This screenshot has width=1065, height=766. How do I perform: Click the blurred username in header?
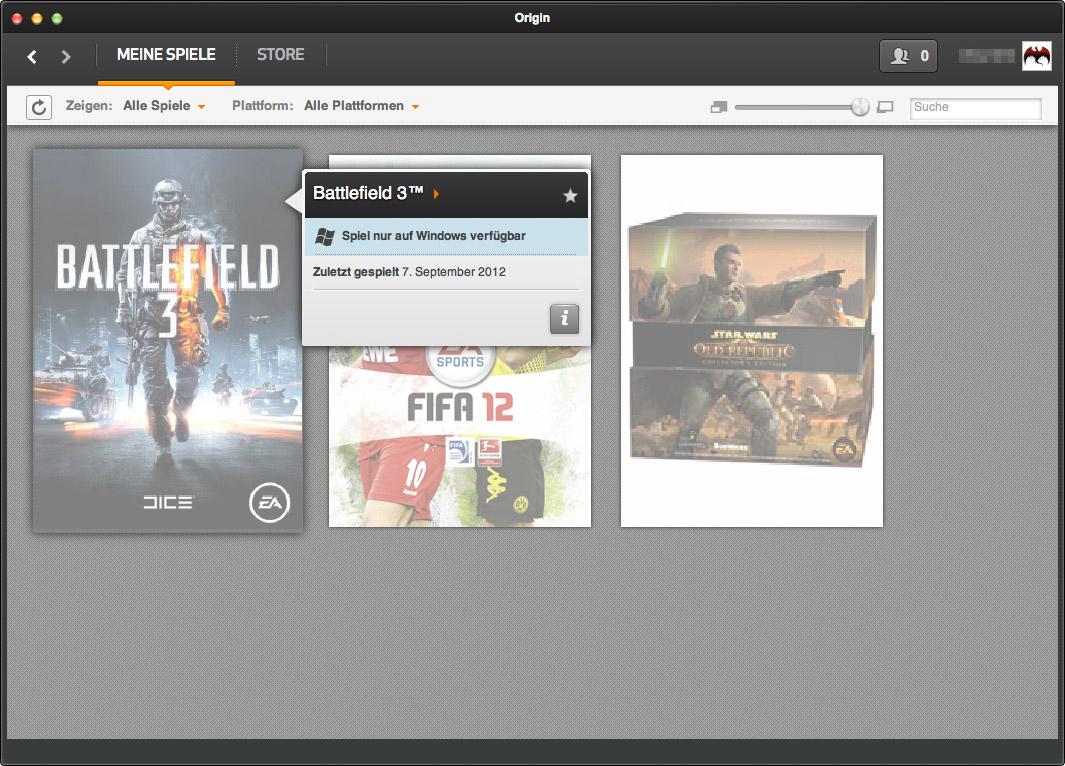point(987,56)
